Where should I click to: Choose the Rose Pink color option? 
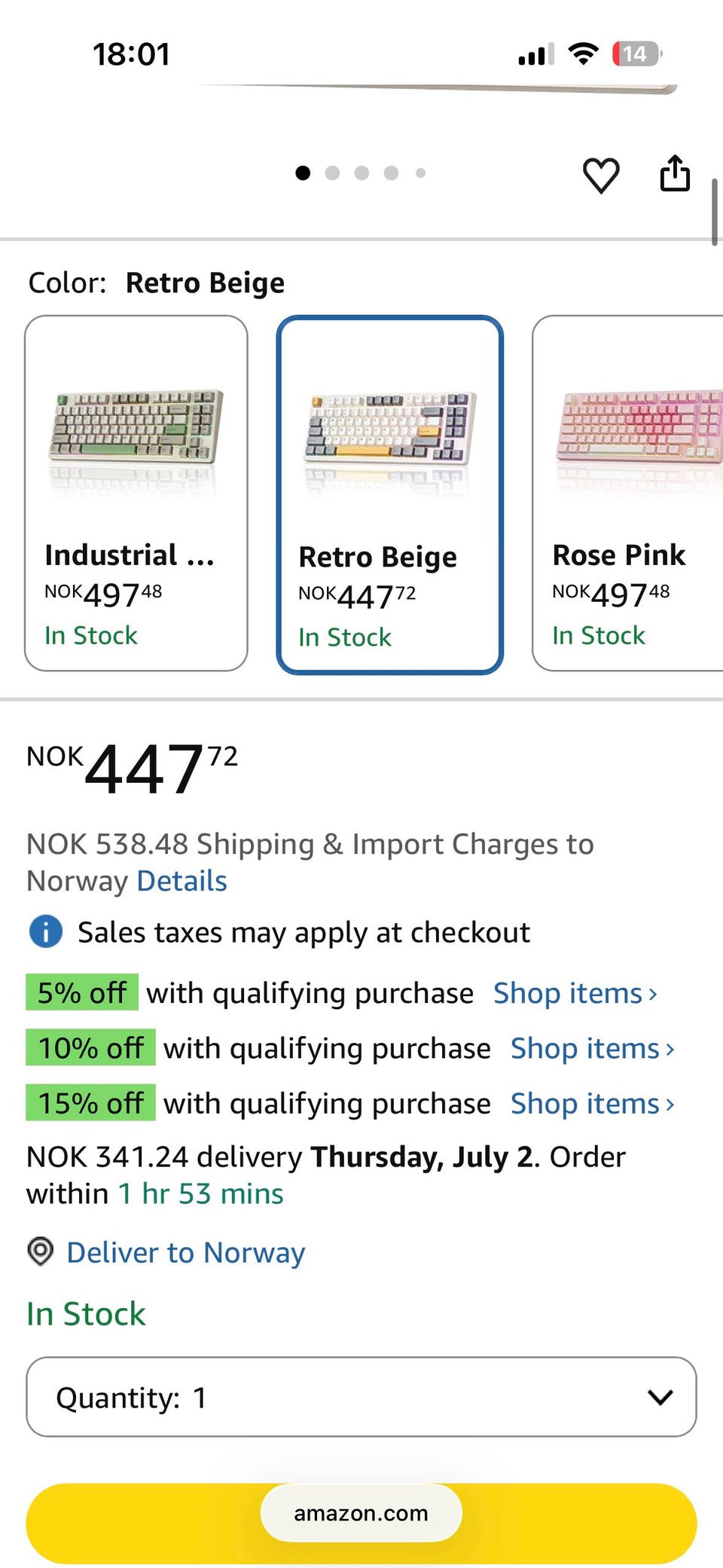pos(628,493)
